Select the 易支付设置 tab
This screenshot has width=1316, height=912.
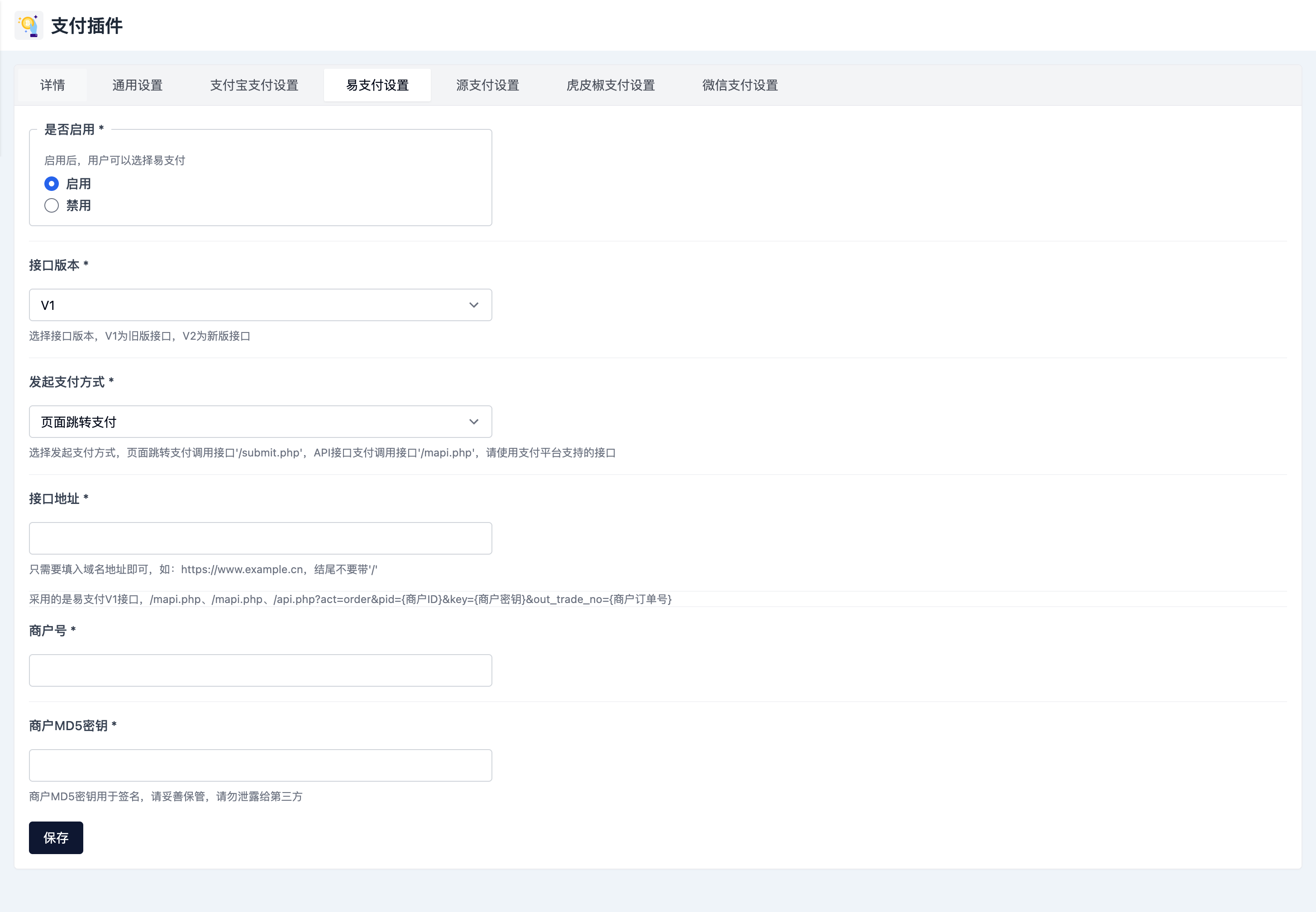(x=377, y=85)
